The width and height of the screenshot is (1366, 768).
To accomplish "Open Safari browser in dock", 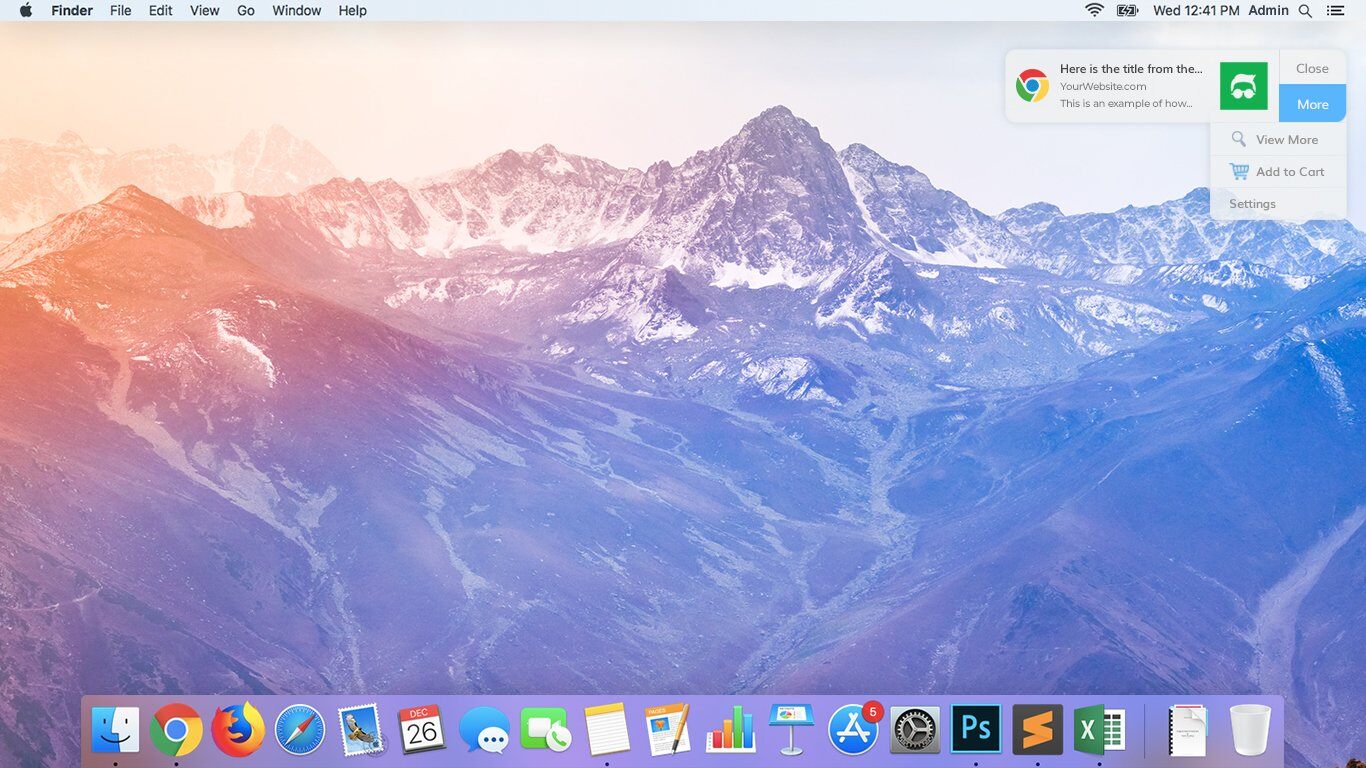I will tap(300, 730).
